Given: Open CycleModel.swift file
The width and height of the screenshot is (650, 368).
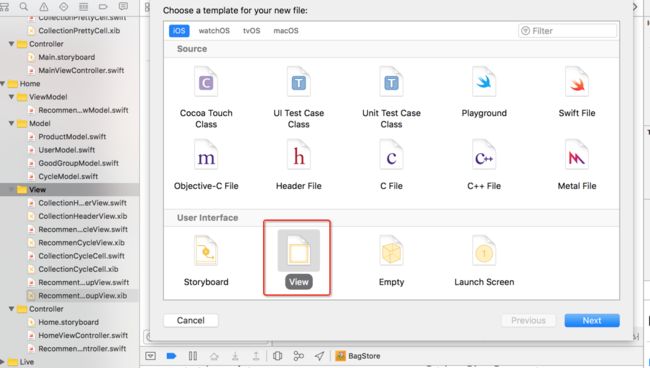Looking at the screenshot, I should tap(68, 177).
